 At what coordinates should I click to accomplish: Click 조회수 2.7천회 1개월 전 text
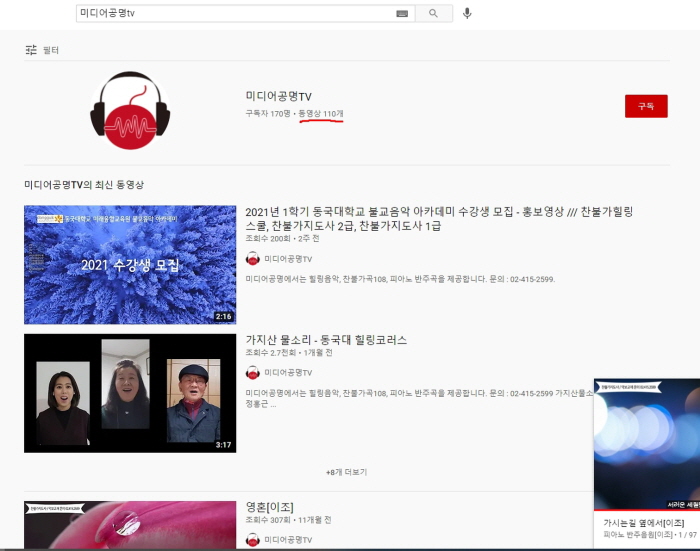click(289, 353)
